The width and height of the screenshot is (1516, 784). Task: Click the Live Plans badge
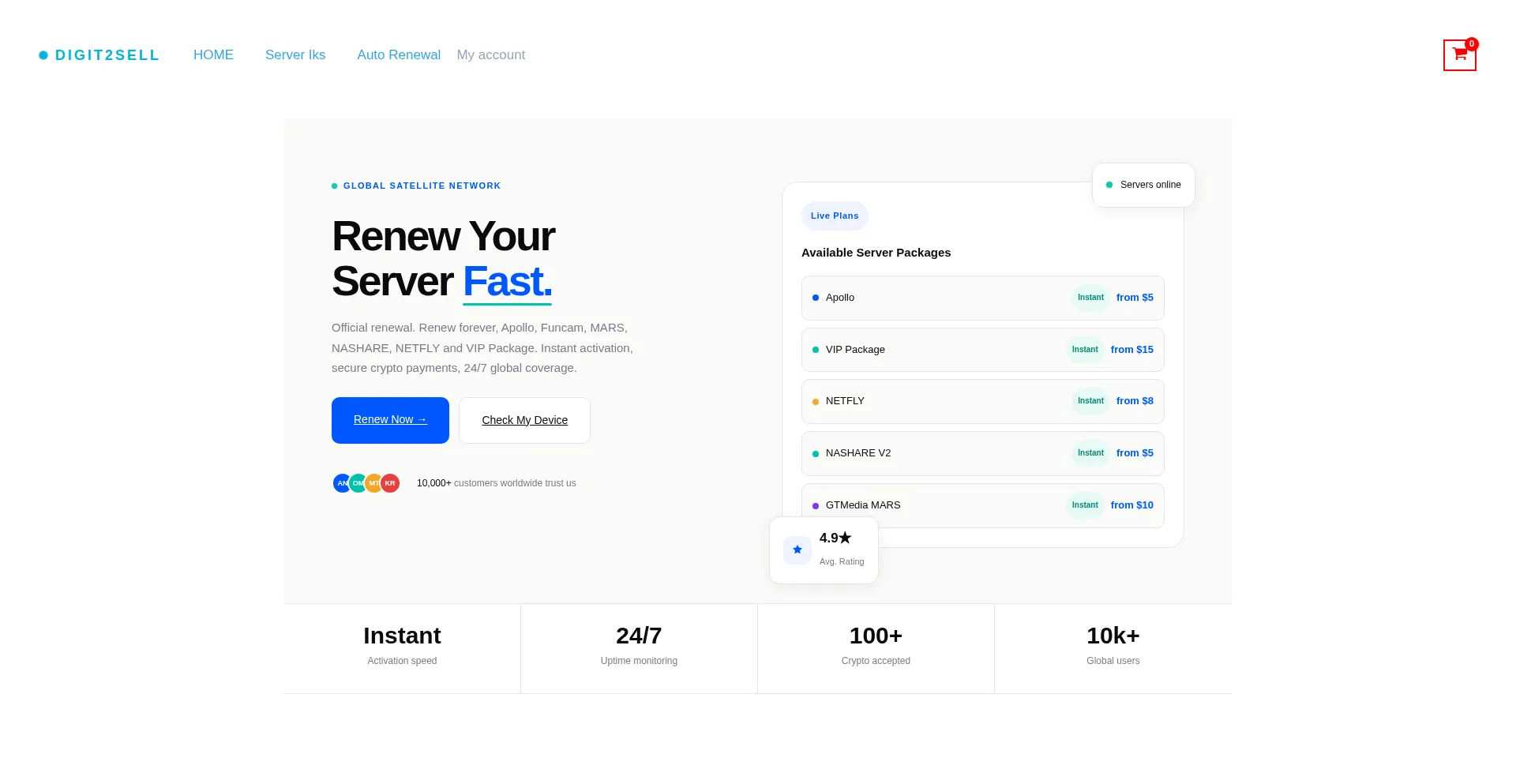tap(835, 216)
